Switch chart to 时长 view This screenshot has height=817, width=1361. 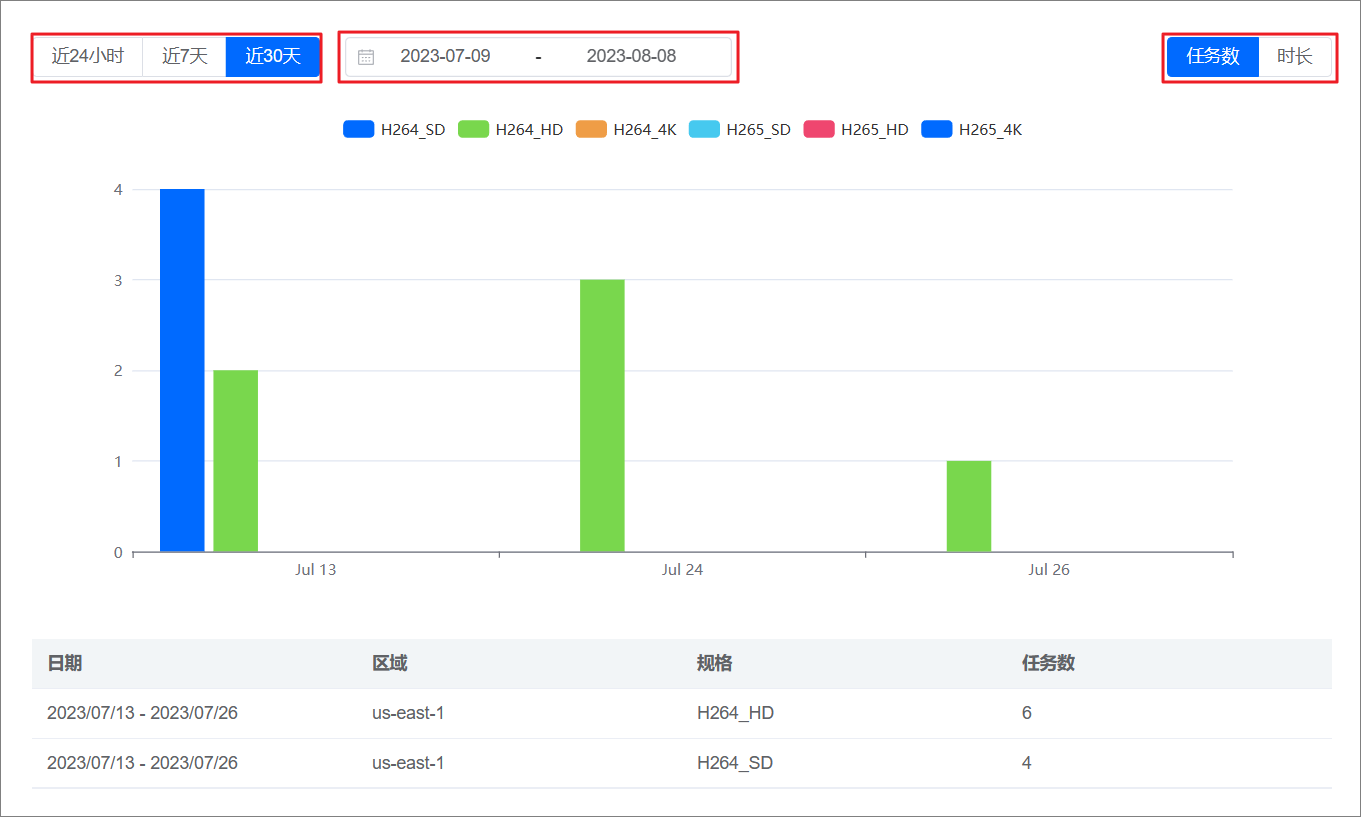point(1295,56)
